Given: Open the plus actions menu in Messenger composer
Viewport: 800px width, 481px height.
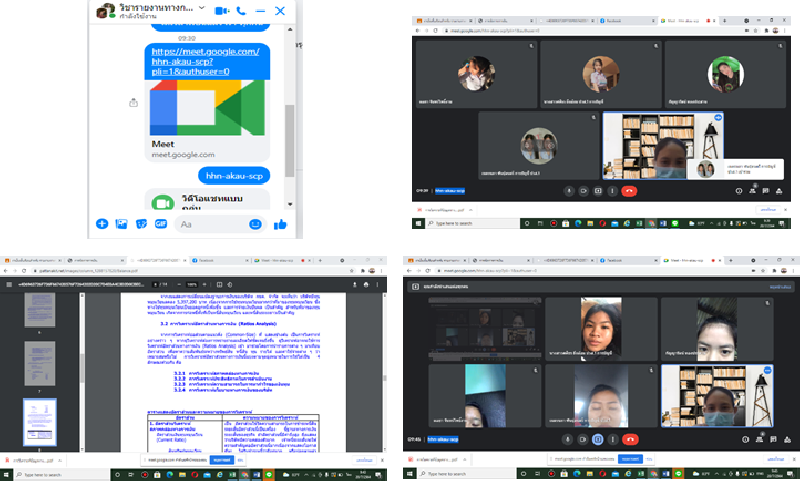Looking at the screenshot, I should pyautogui.click(x=102, y=224).
